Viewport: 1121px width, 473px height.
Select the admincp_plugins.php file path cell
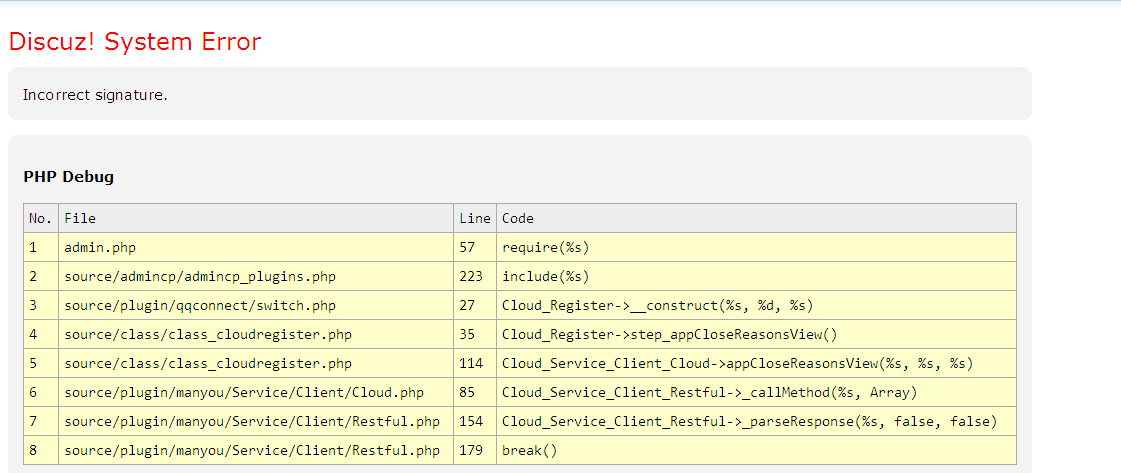[199, 276]
